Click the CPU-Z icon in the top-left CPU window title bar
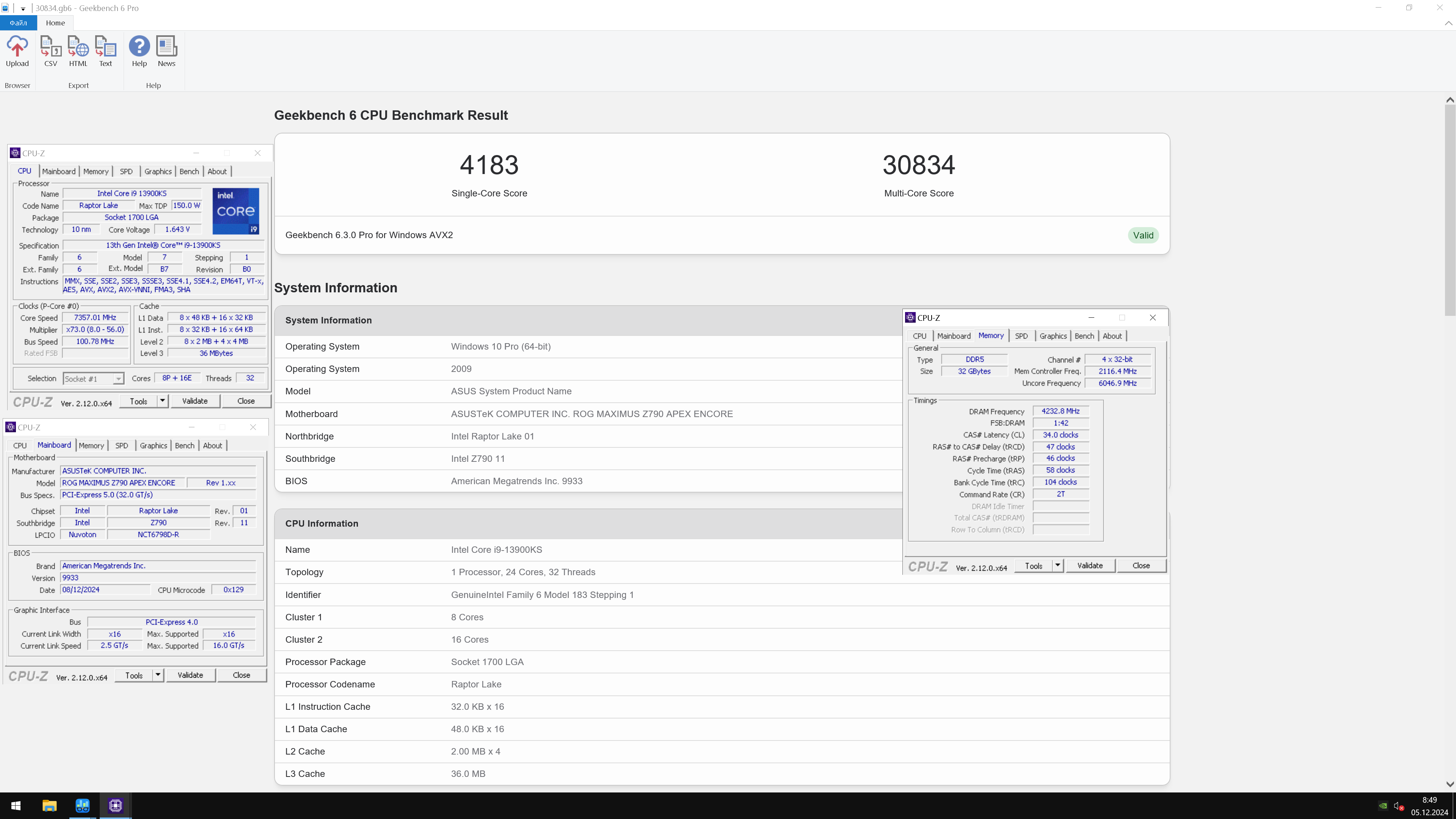This screenshot has height=819, width=1456. click(15, 152)
